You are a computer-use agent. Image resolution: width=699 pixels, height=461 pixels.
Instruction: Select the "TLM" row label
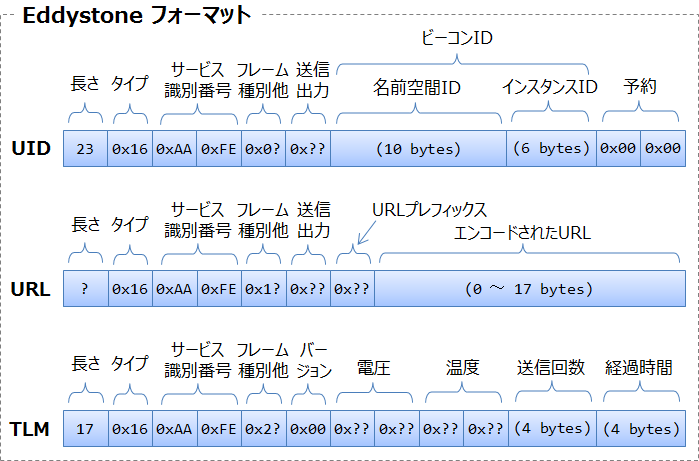pos(30,429)
